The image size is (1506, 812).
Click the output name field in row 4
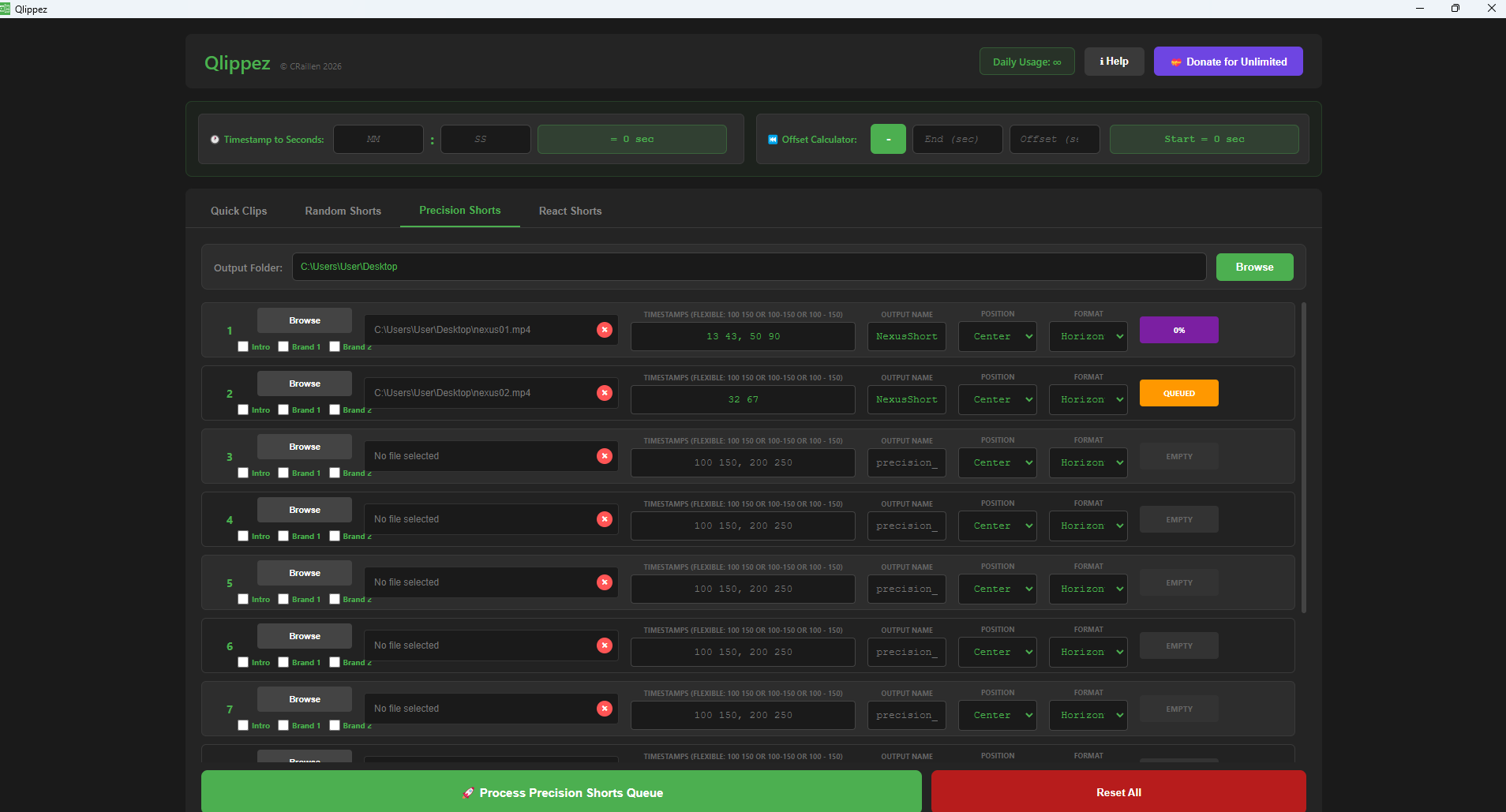pyautogui.click(x=907, y=526)
